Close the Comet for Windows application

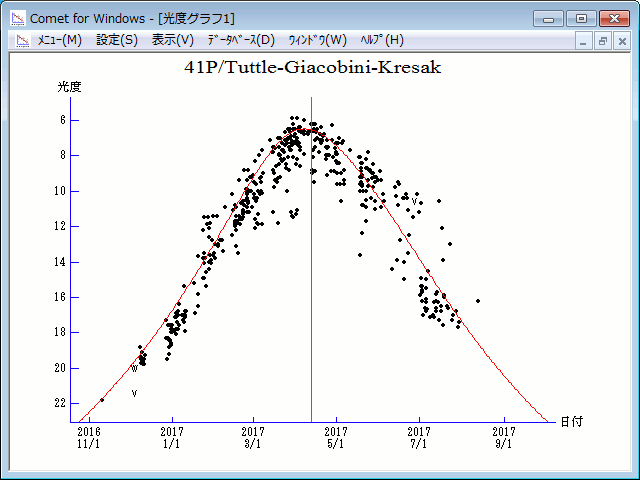pos(614,19)
